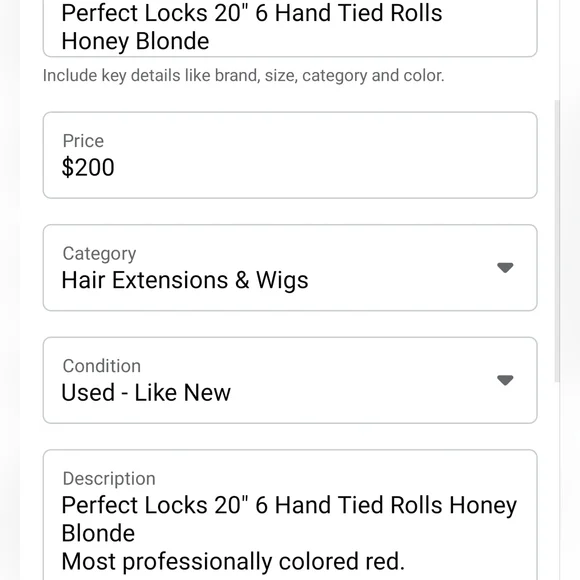This screenshot has height=580, width=580.
Task: Click the "Price" field label
Action: [83, 141]
